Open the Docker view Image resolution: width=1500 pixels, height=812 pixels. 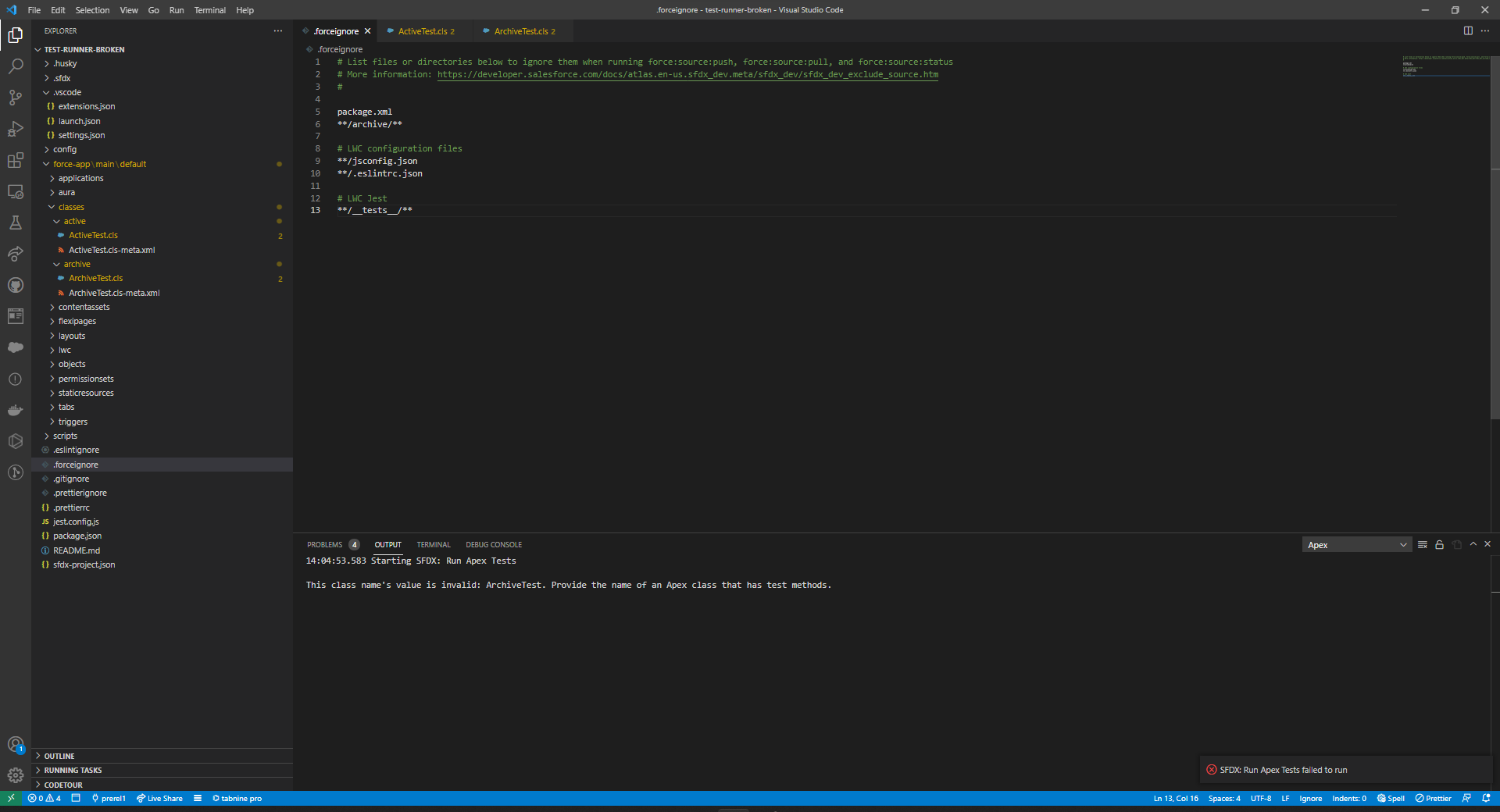pyautogui.click(x=15, y=410)
